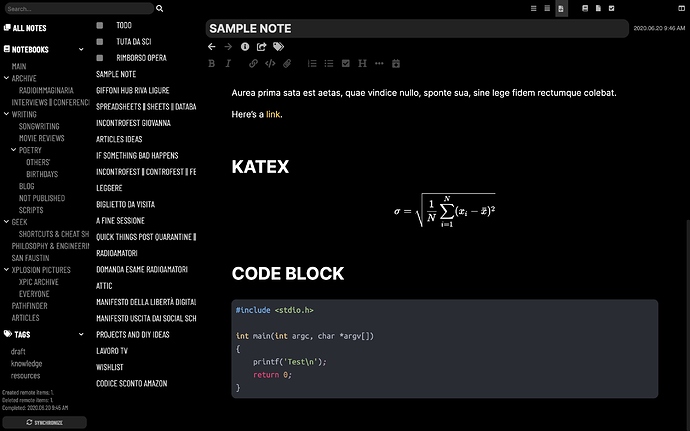Collapse the Archive notebook chevron
690x431 pixels.
6,78
